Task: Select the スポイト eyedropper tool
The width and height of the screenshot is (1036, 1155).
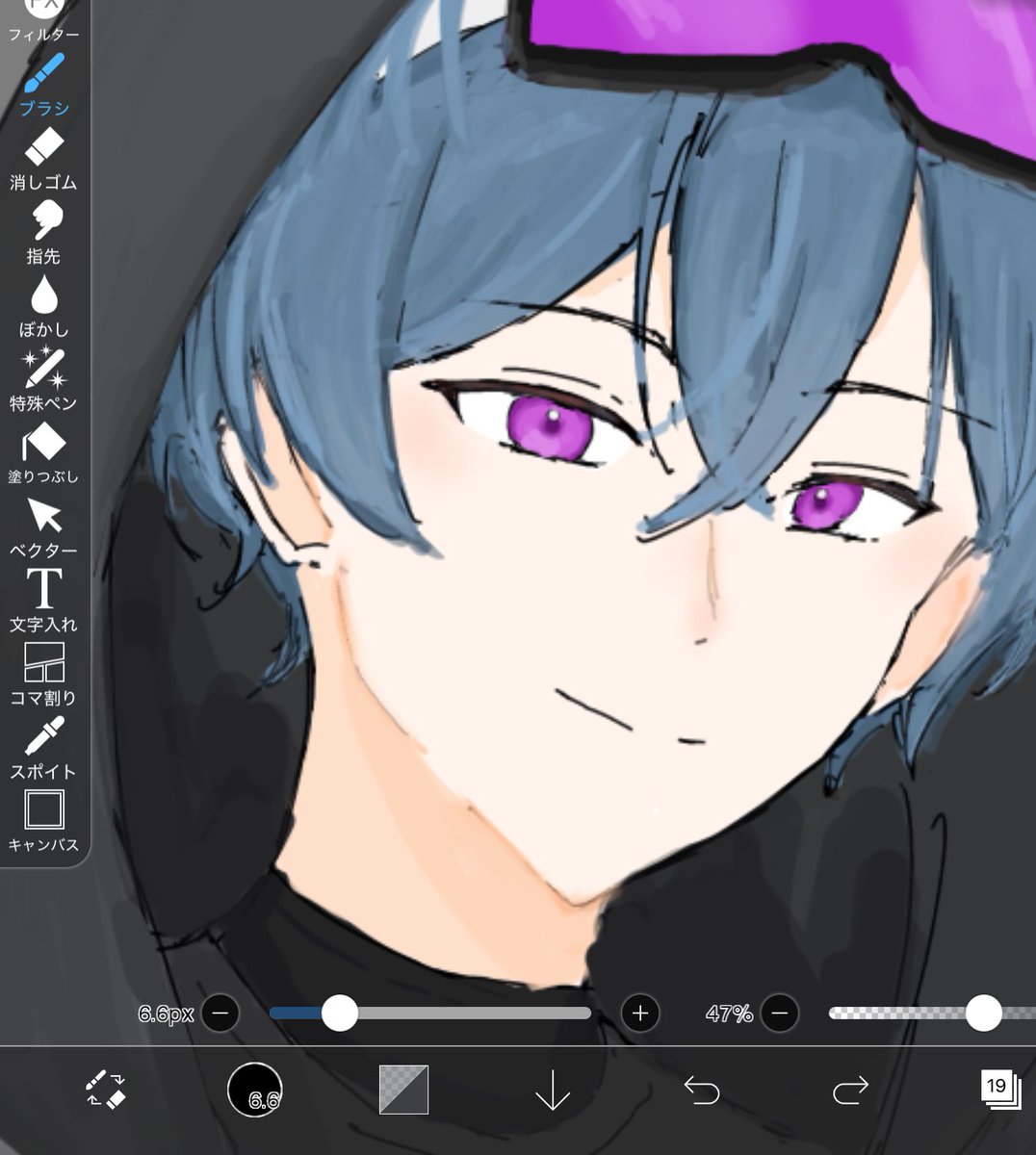Action: pos(43,748)
